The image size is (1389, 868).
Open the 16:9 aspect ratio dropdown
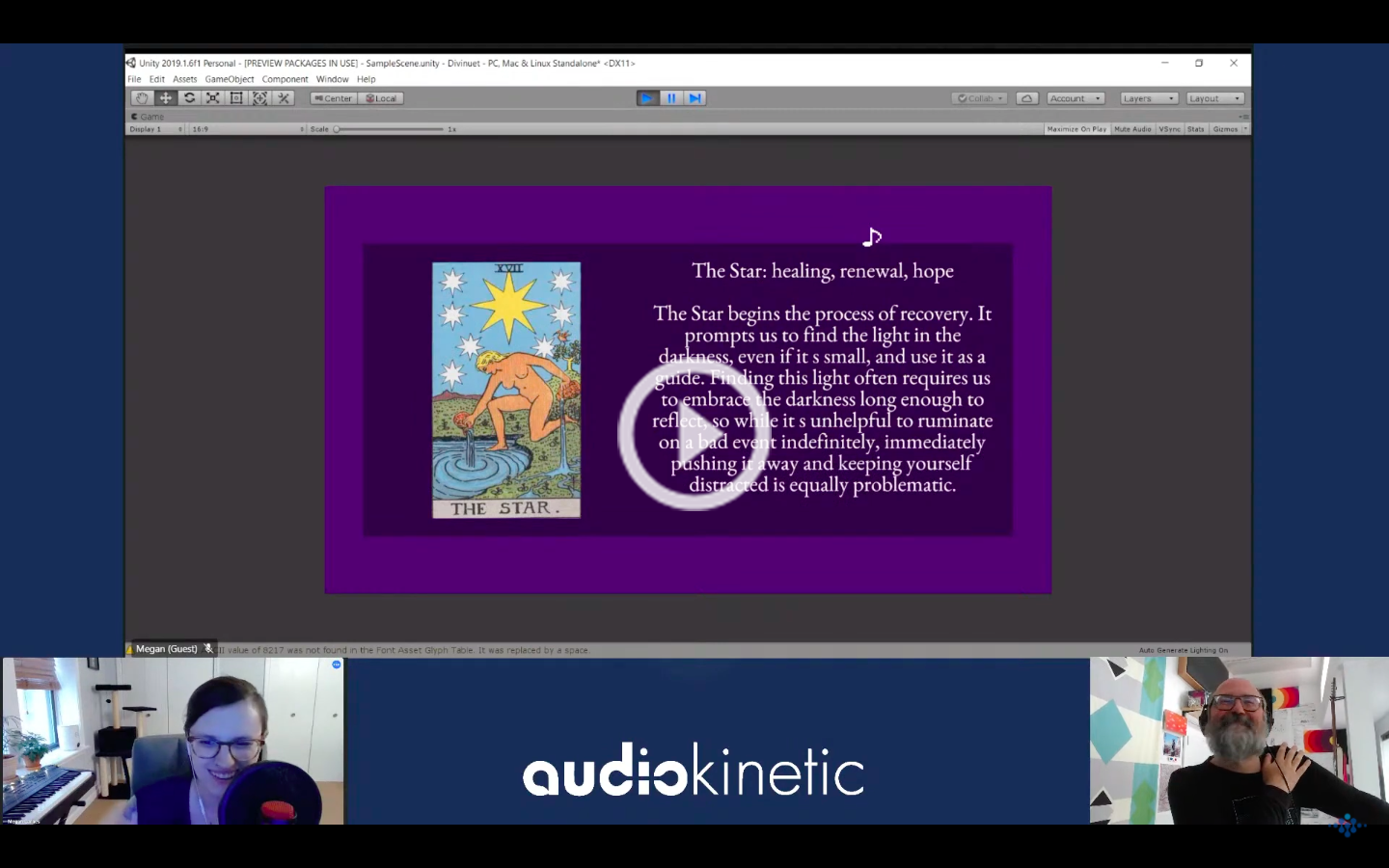248,129
